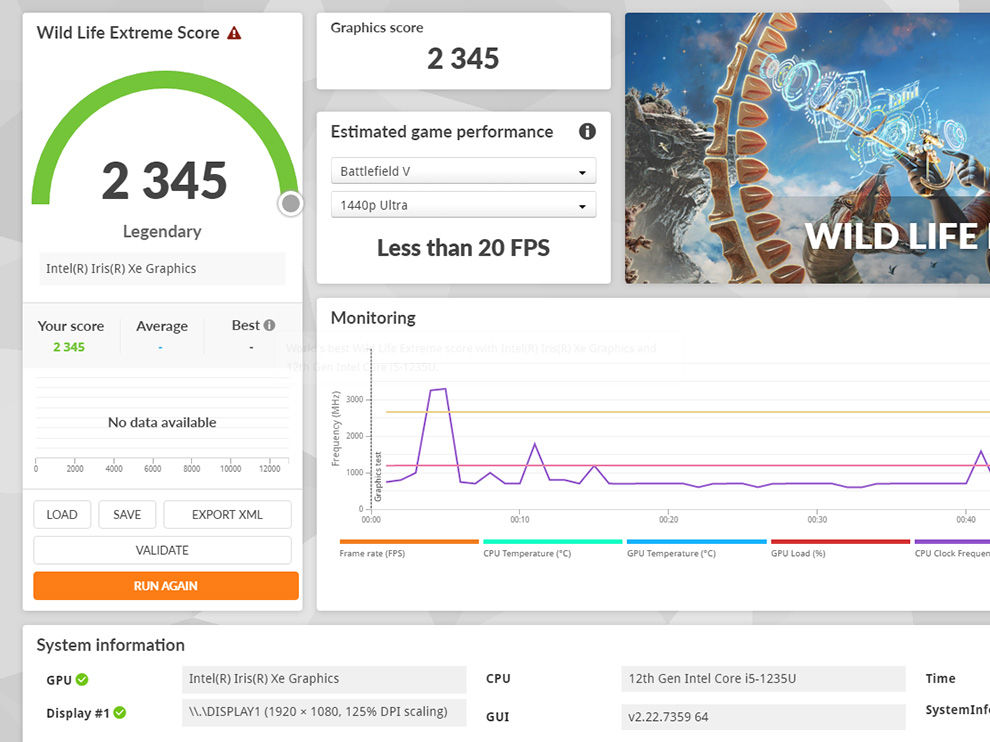Click the Intel(R) Iris(R) Xe Graphics field under Legendary

pos(162,268)
